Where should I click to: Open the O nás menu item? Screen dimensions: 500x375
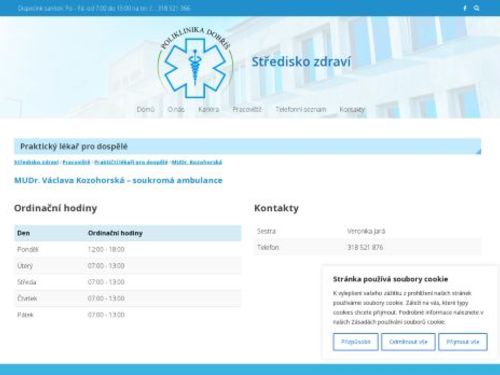pos(176,109)
